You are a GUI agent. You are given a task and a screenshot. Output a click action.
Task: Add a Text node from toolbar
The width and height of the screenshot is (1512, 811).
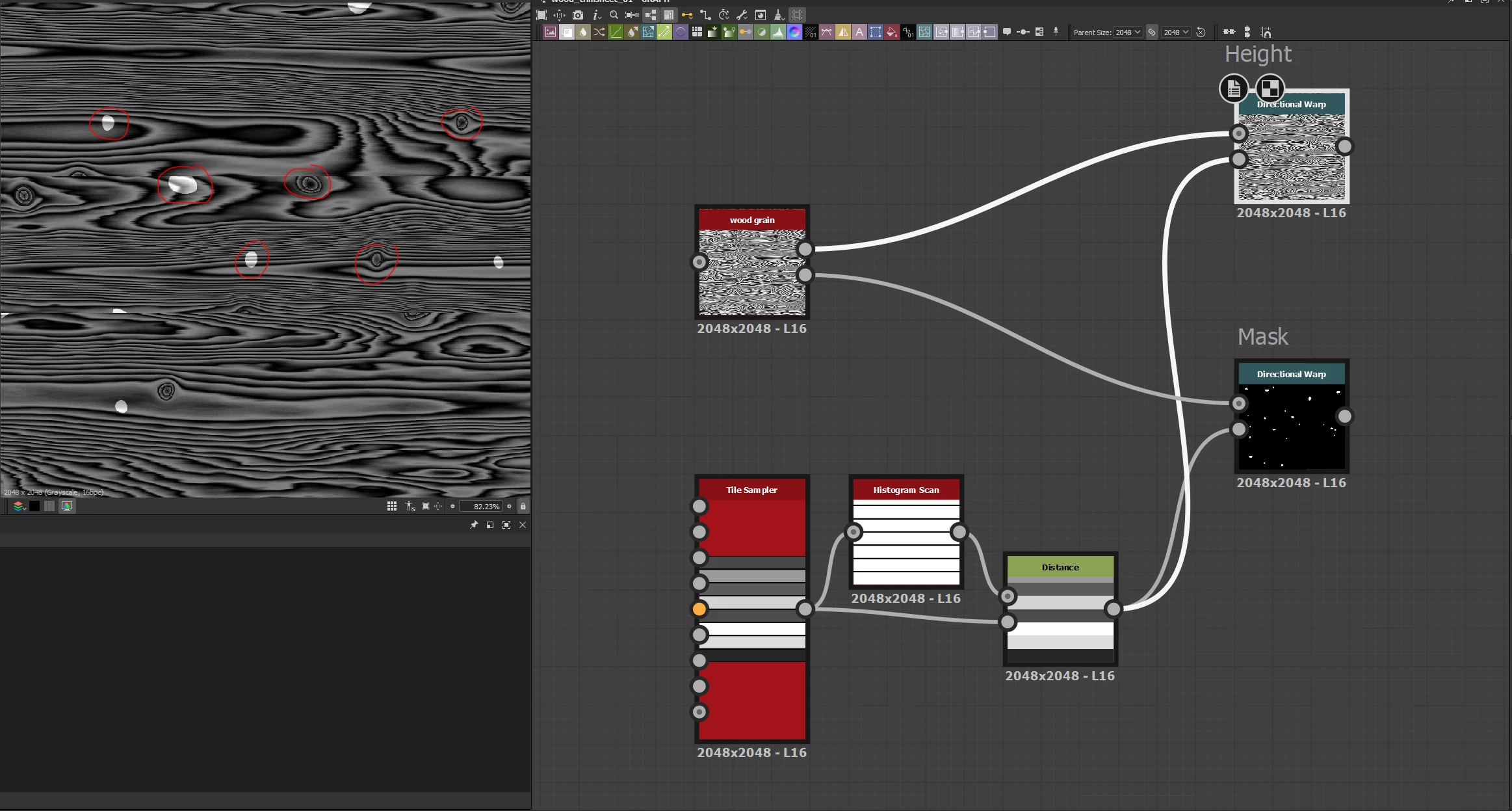(x=859, y=32)
